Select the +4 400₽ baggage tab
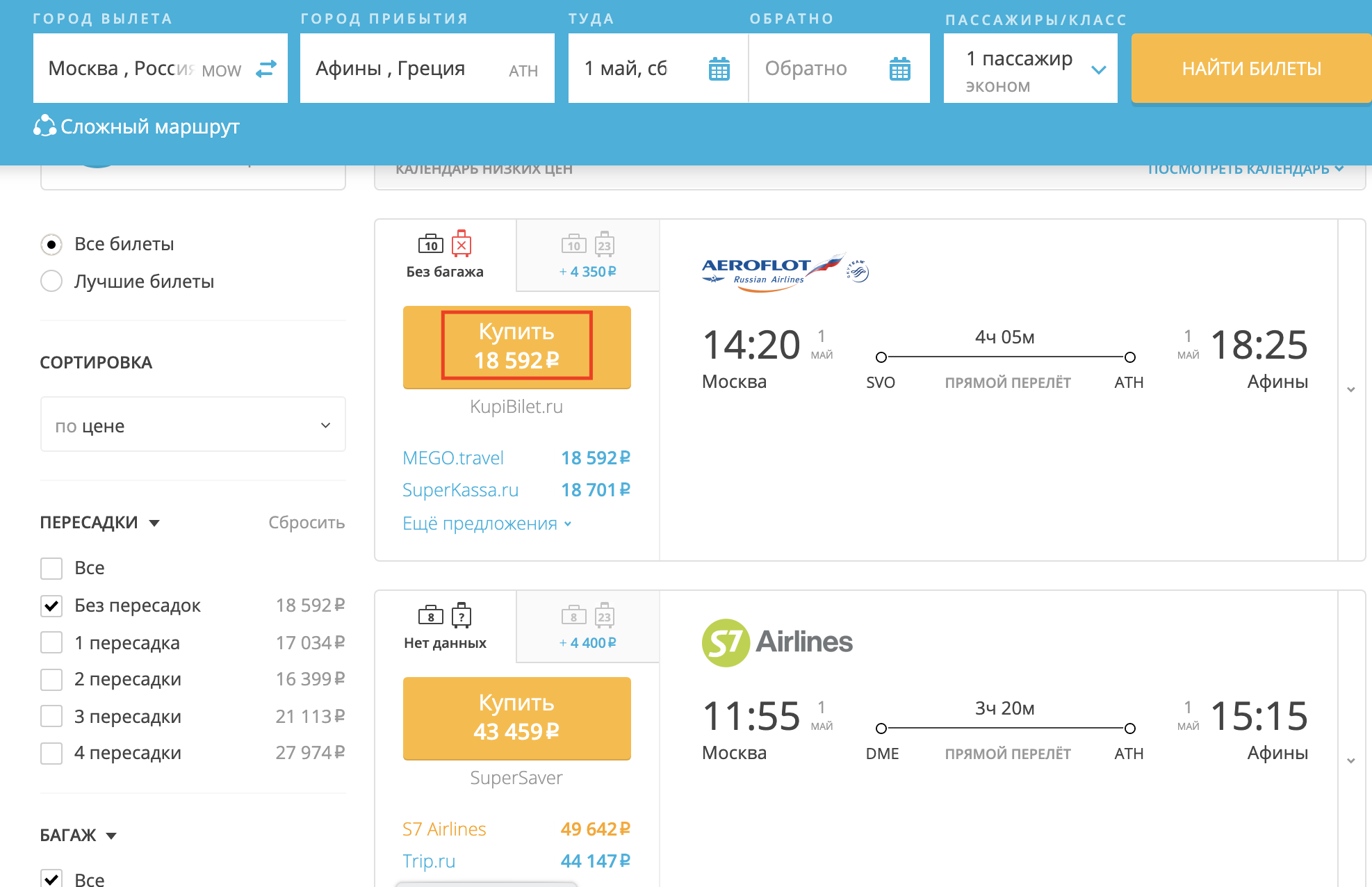 587,626
